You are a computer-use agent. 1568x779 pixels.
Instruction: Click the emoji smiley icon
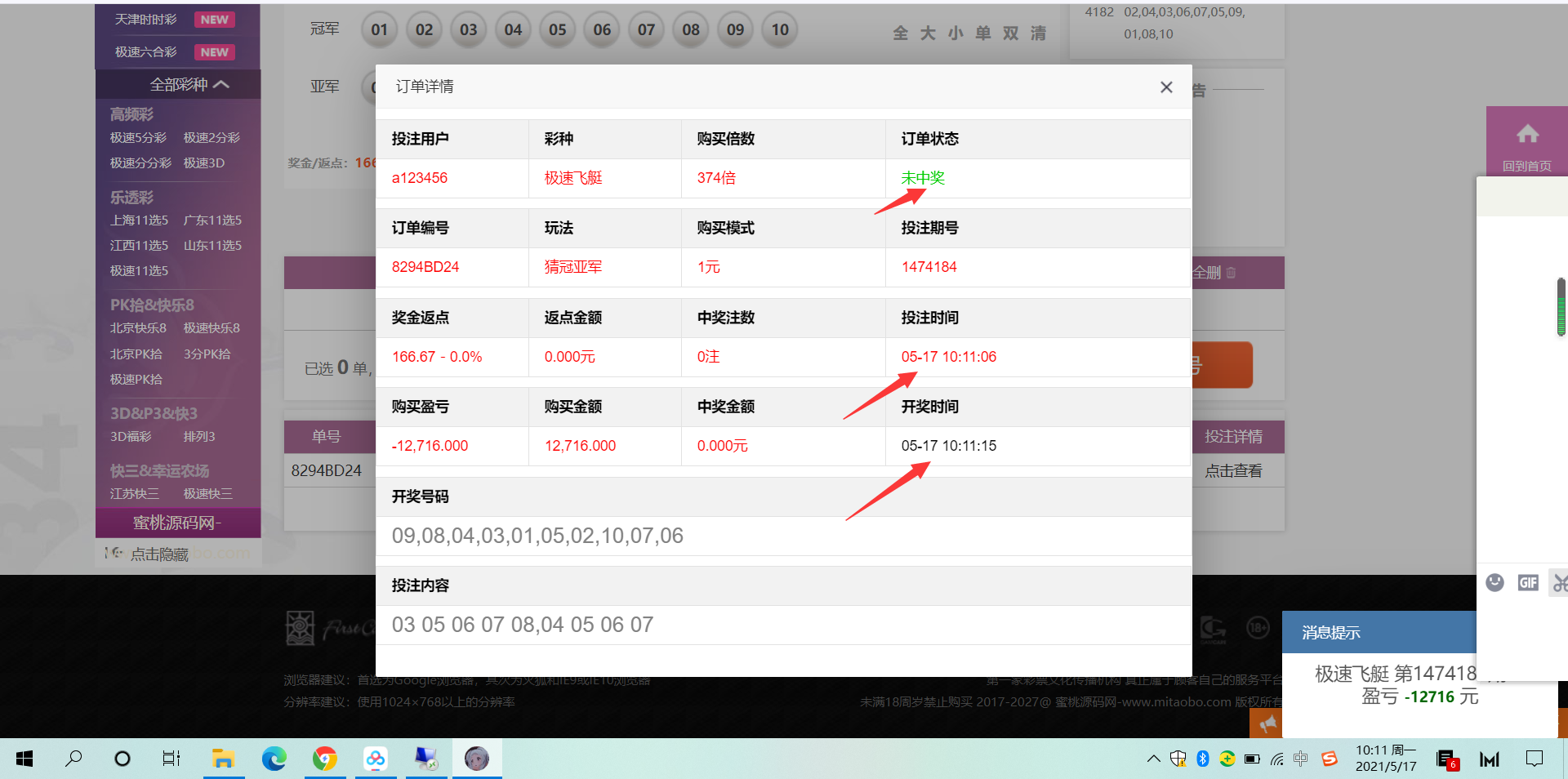point(1494,582)
